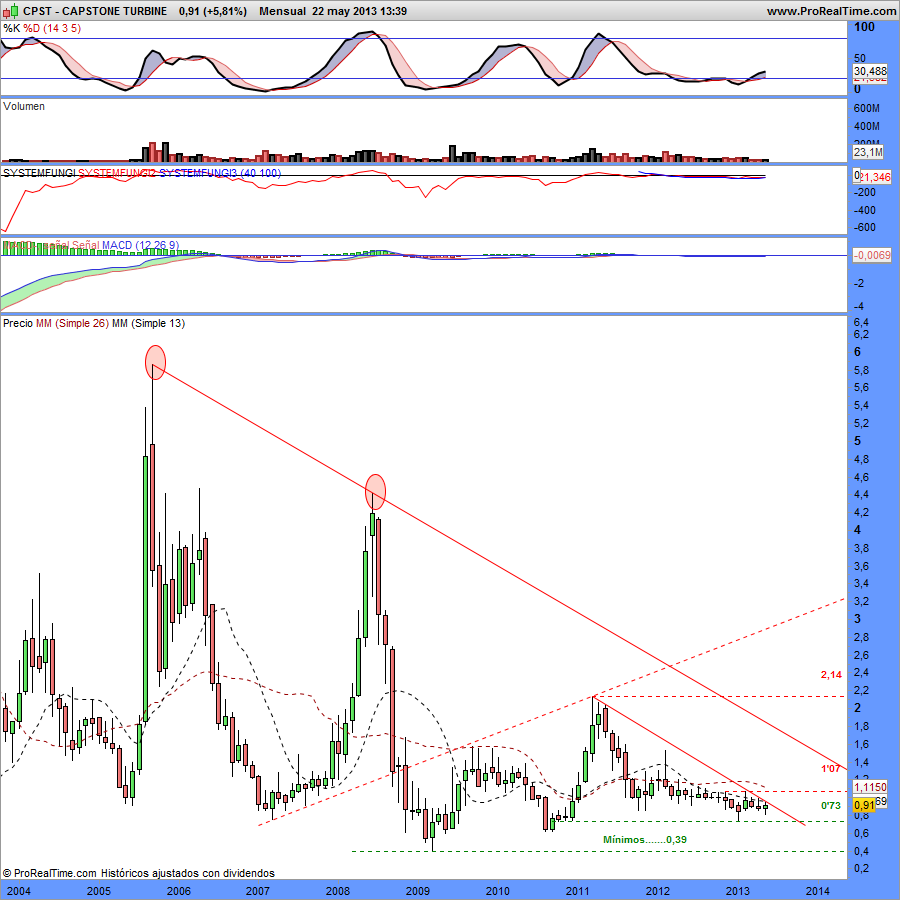This screenshot has height=900, width=900.
Task: Click the candlestick icon beside the CPST title
Action: [11, 11]
